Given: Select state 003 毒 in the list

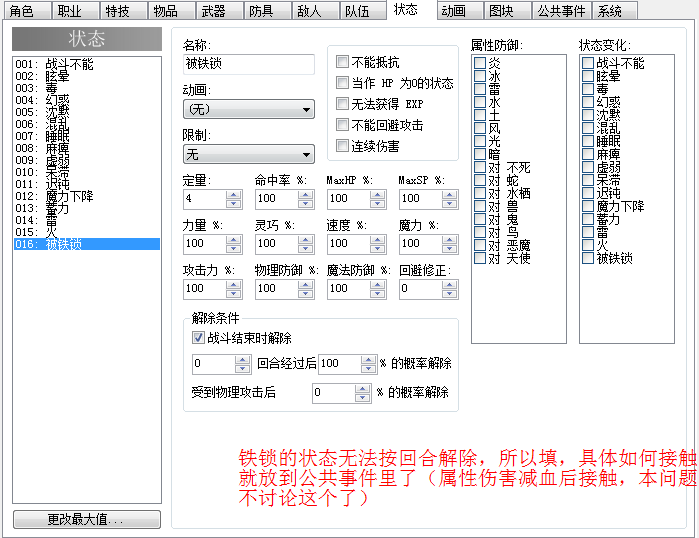Looking at the screenshot, I should tap(86, 88).
